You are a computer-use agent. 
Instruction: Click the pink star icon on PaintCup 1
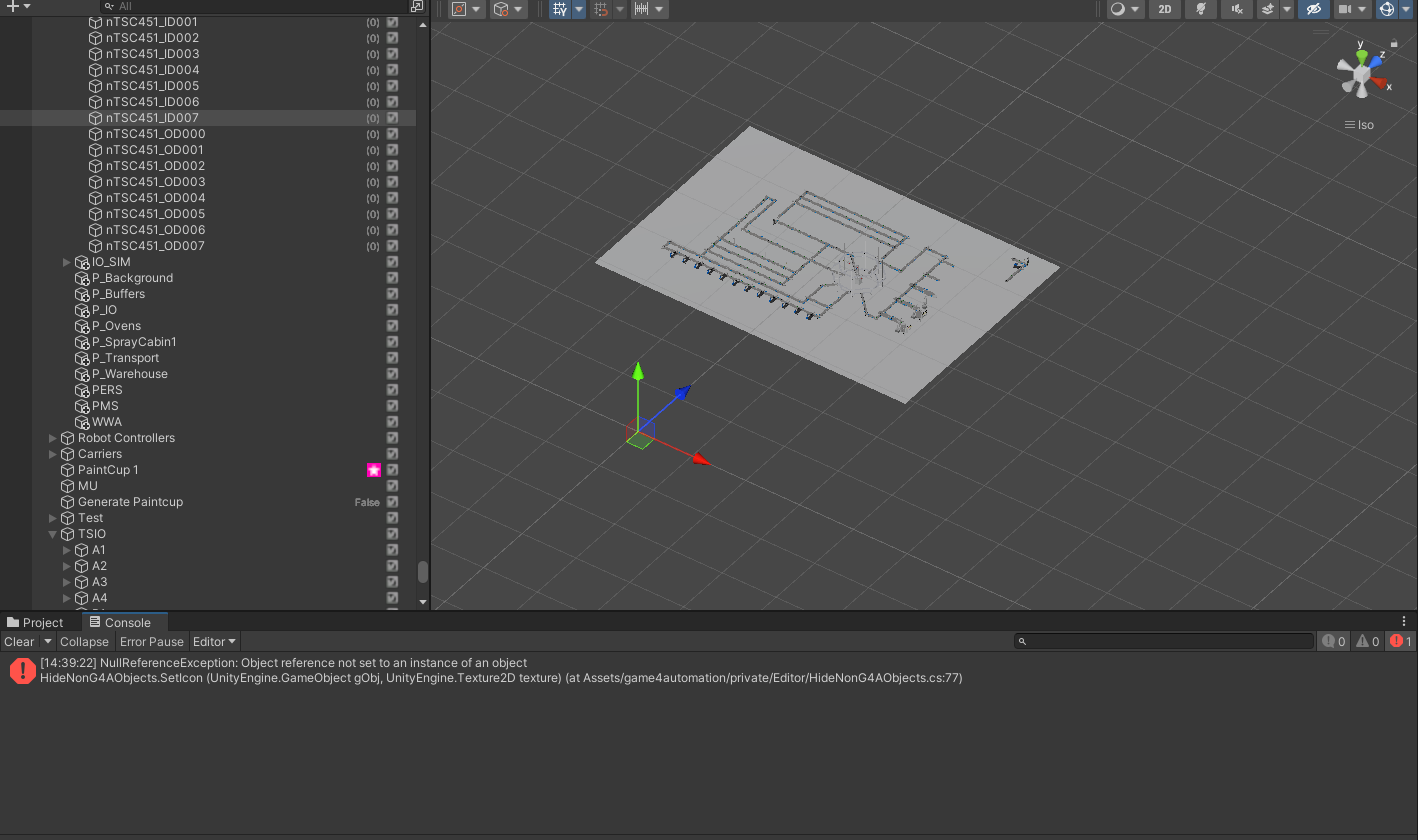374,470
